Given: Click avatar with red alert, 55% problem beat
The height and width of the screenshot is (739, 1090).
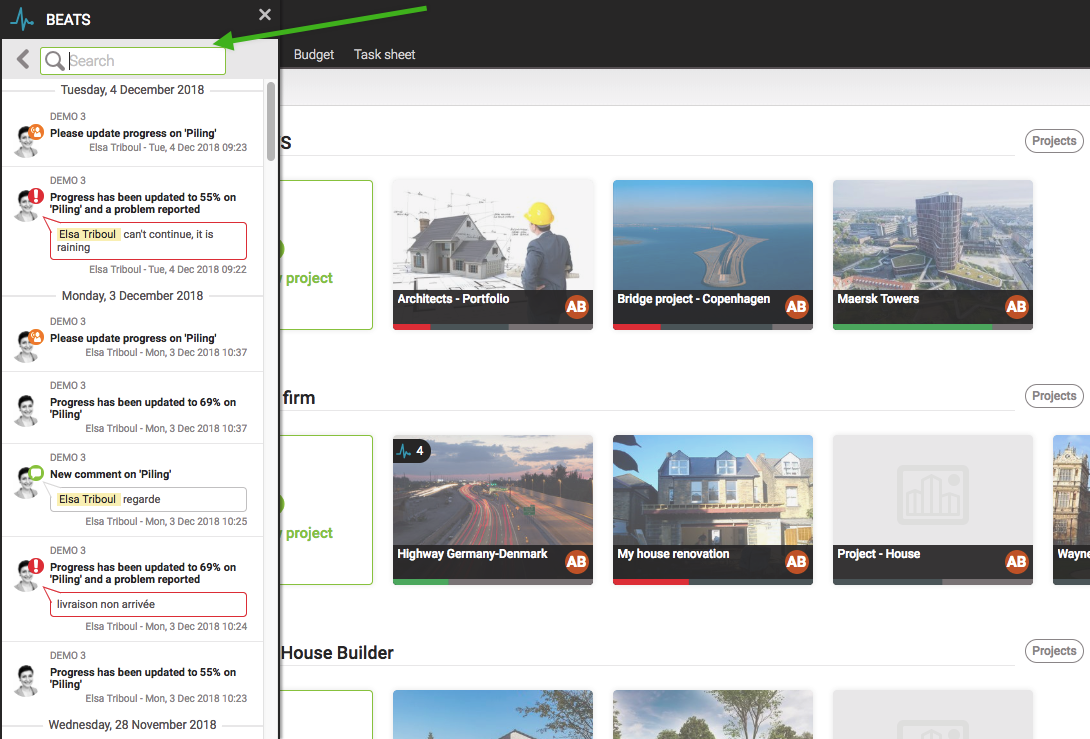Looking at the screenshot, I should tap(28, 204).
